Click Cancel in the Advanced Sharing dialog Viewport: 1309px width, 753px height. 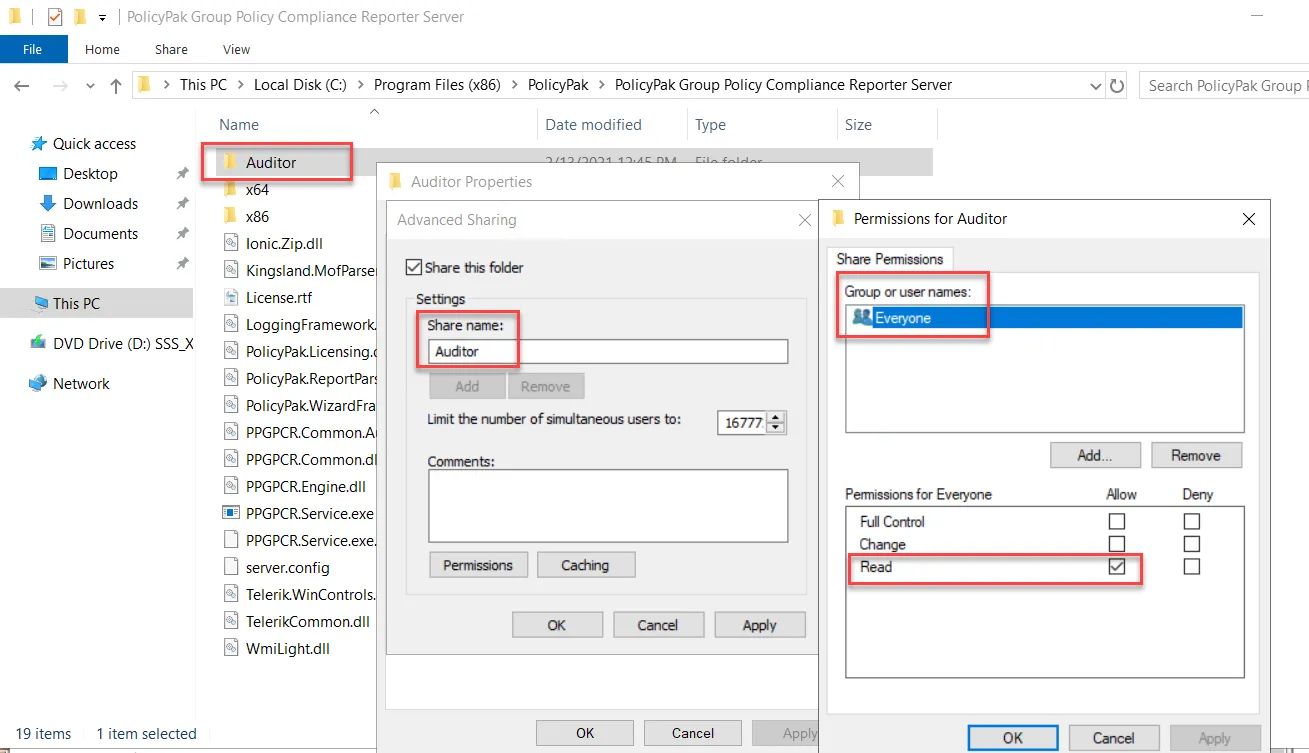point(658,625)
